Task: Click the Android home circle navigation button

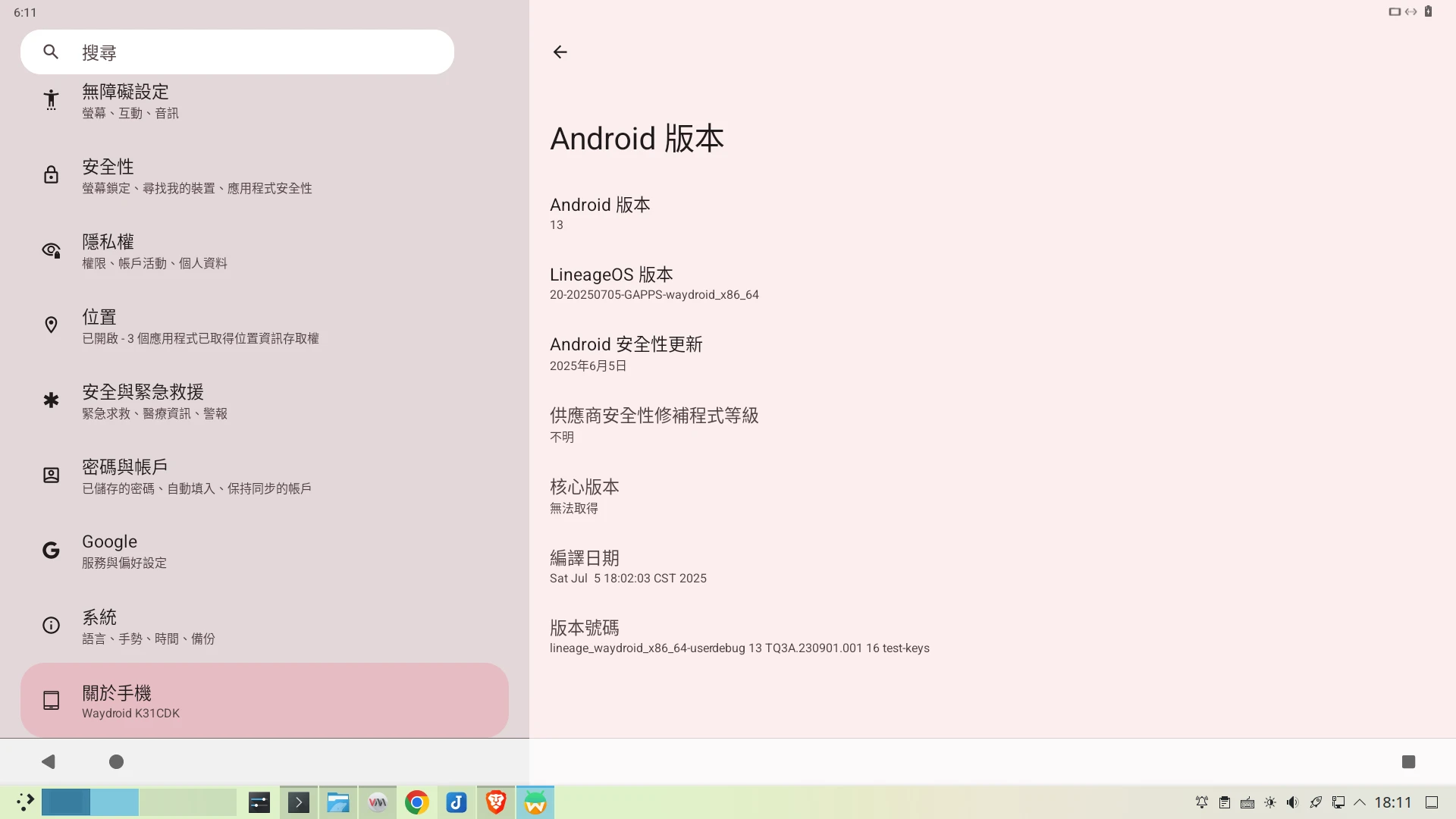Action: [116, 761]
